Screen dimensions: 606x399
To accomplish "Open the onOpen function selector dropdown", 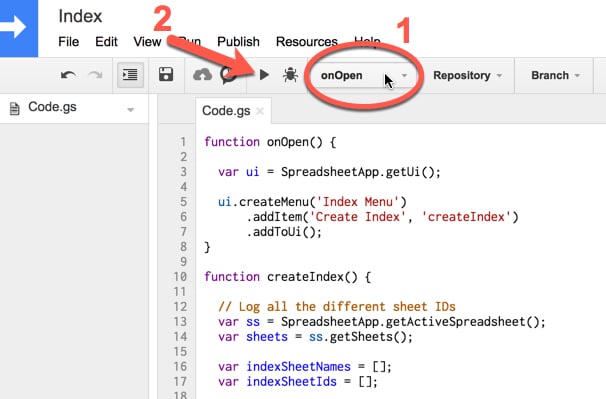I will coord(364,75).
